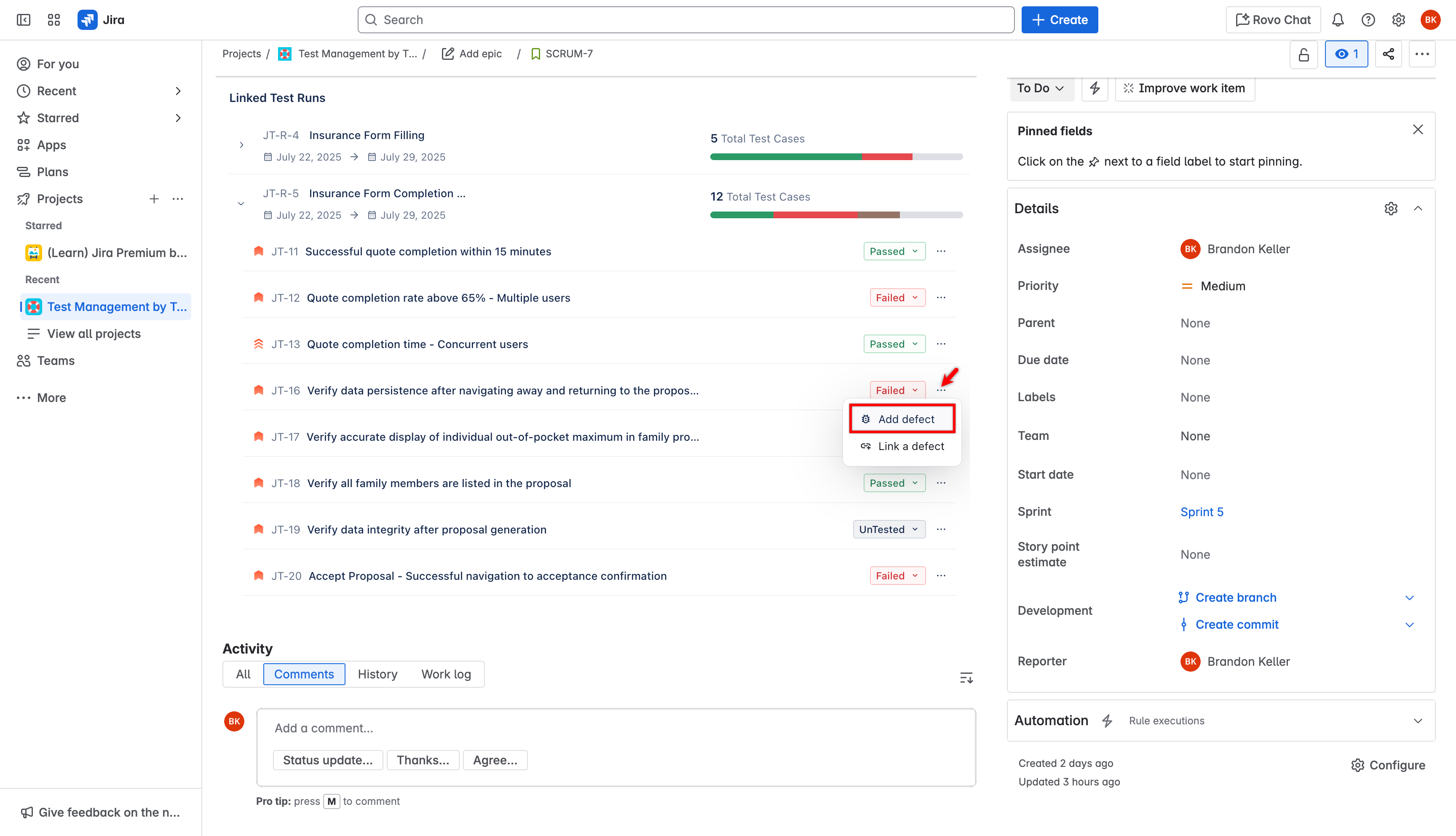
Task: Open the Sprint 5 link
Action: (x=1202, y=512)
